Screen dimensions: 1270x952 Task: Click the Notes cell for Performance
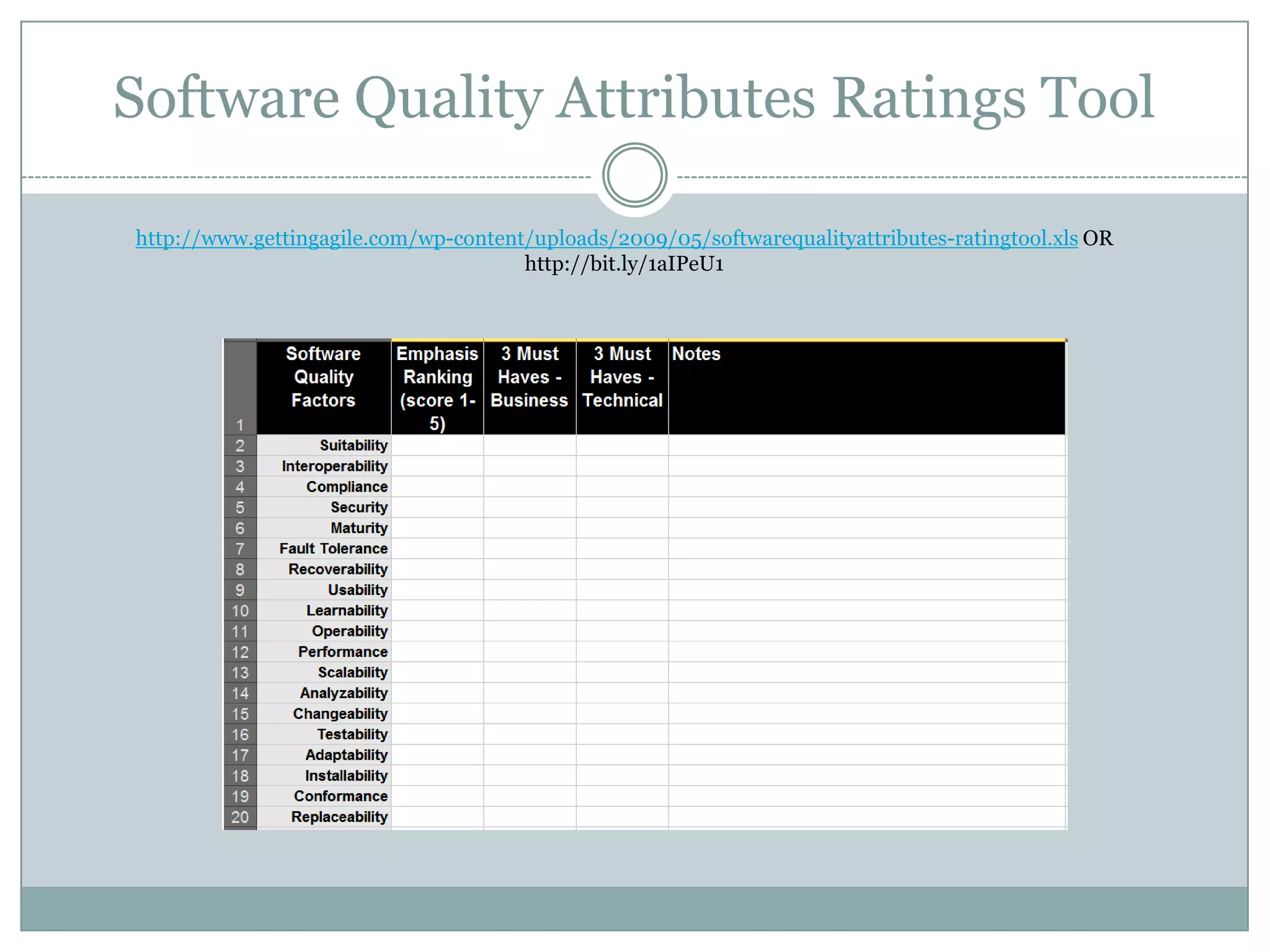tap(867, 652)
